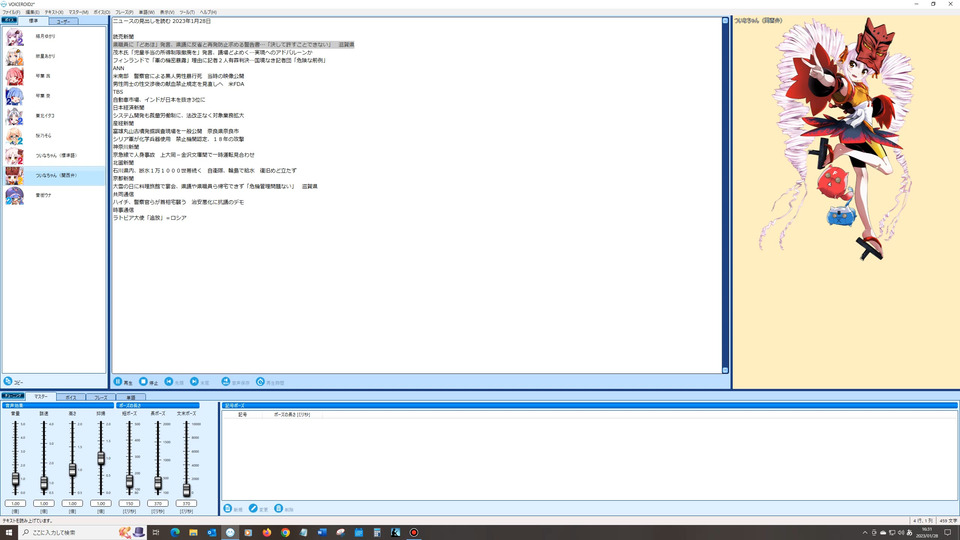Jump to the beginning with 先頭 button

[169, 381]
